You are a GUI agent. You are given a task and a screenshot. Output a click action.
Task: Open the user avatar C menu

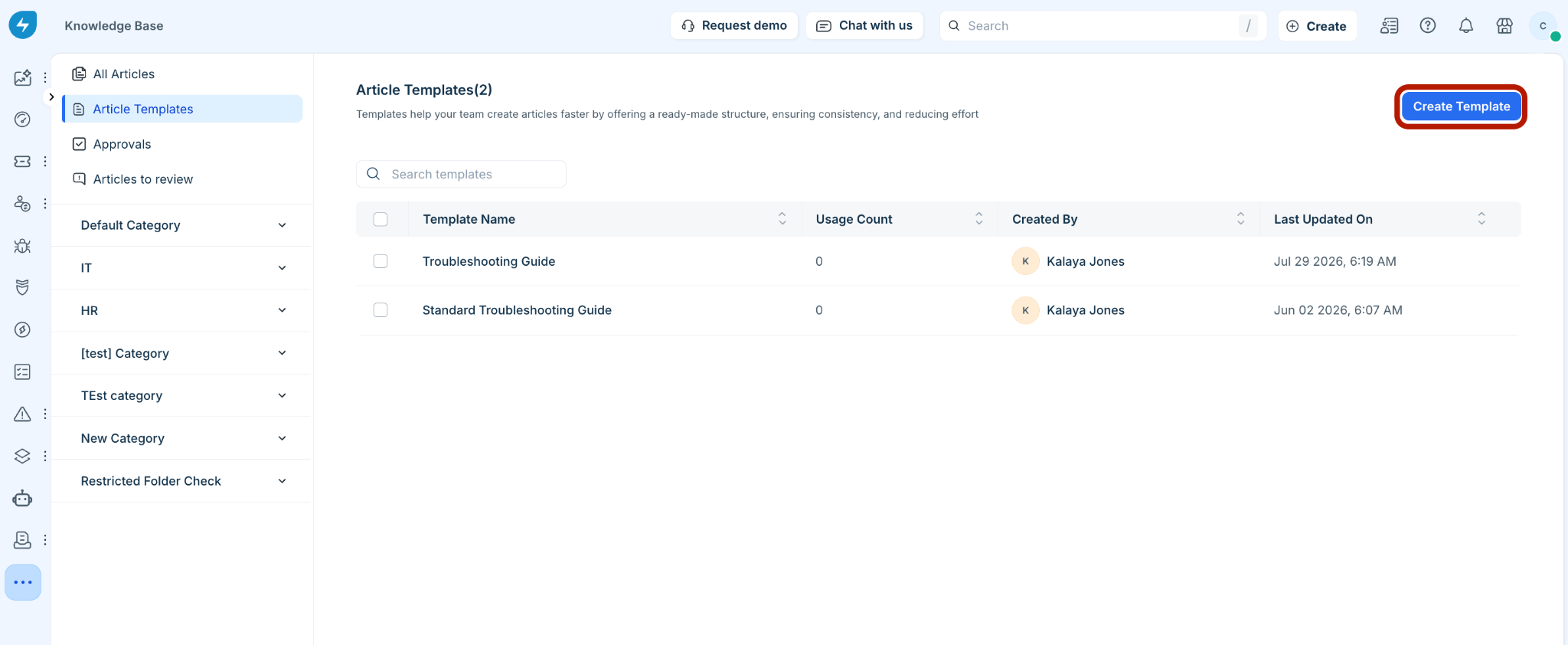[1543, 25]
